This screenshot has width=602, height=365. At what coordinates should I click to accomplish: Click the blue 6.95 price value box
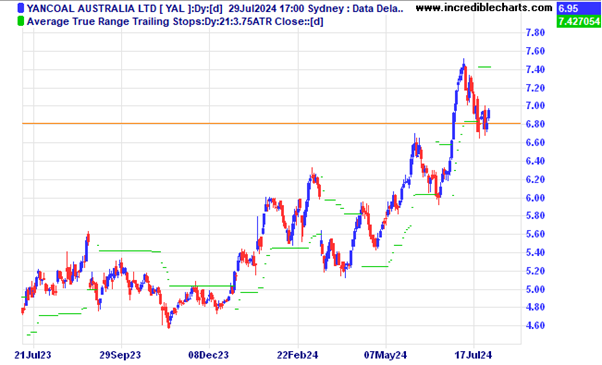click(x=578, y=8)
